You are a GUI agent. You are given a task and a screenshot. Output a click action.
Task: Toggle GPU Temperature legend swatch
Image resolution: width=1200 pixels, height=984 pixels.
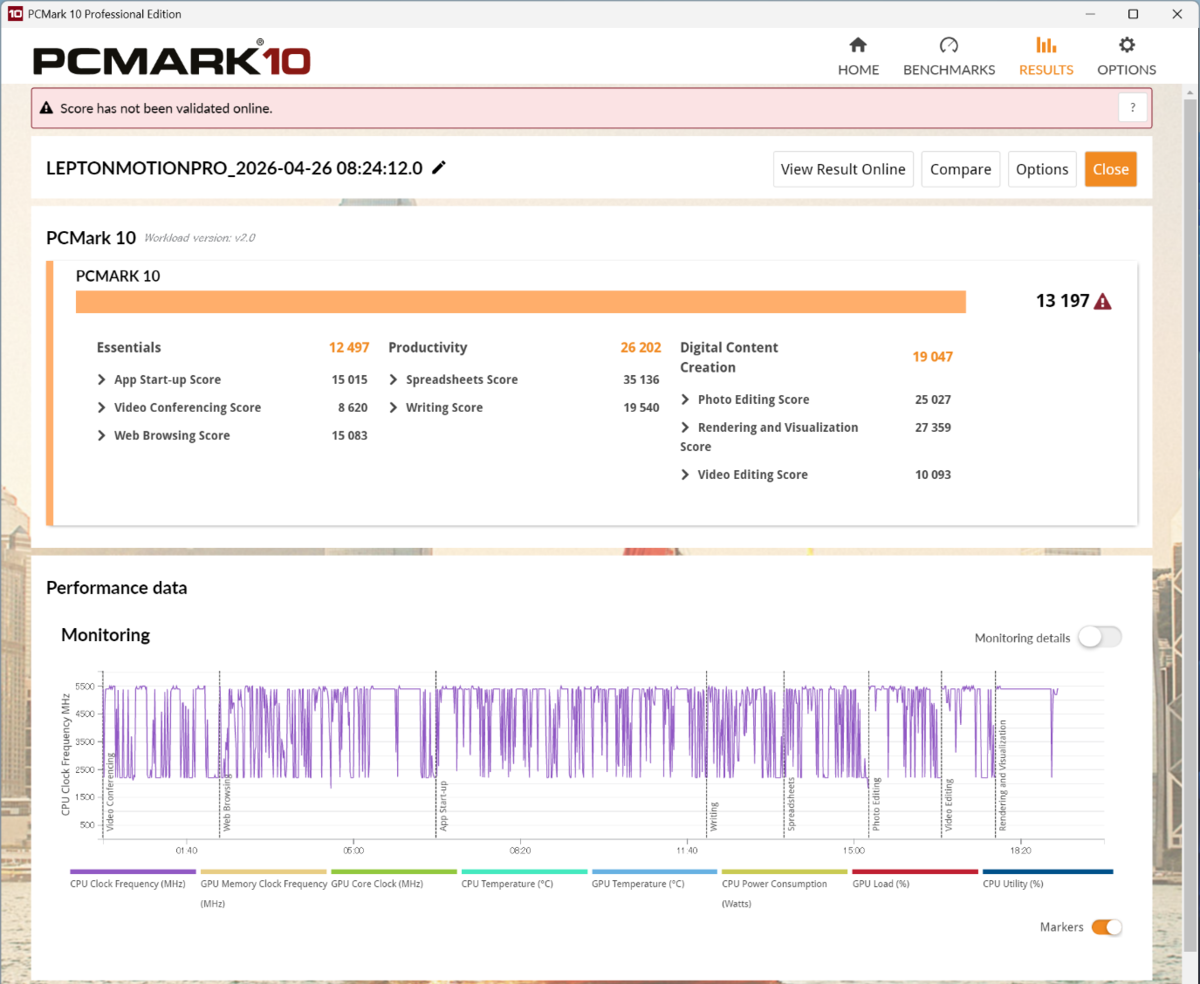coord(655,872)
